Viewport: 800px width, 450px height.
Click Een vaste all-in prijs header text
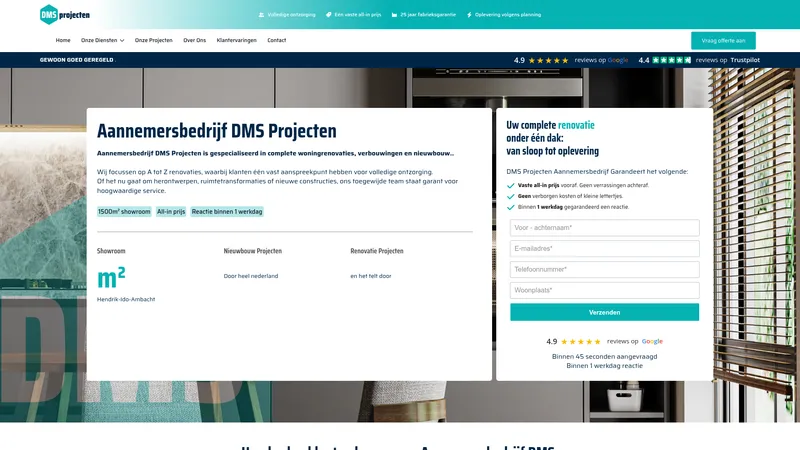point(358,15)
